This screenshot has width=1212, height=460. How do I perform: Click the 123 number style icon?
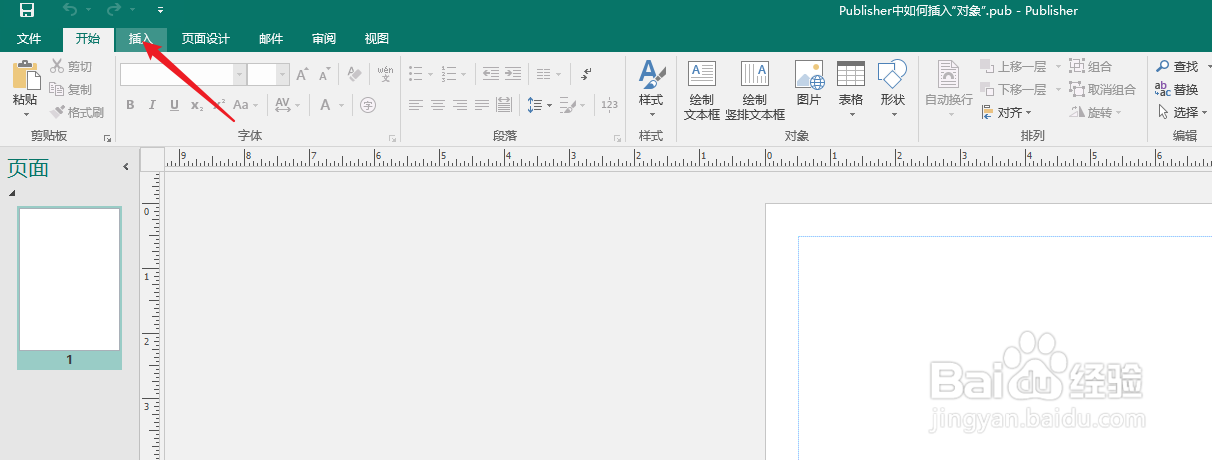[609, 105]
